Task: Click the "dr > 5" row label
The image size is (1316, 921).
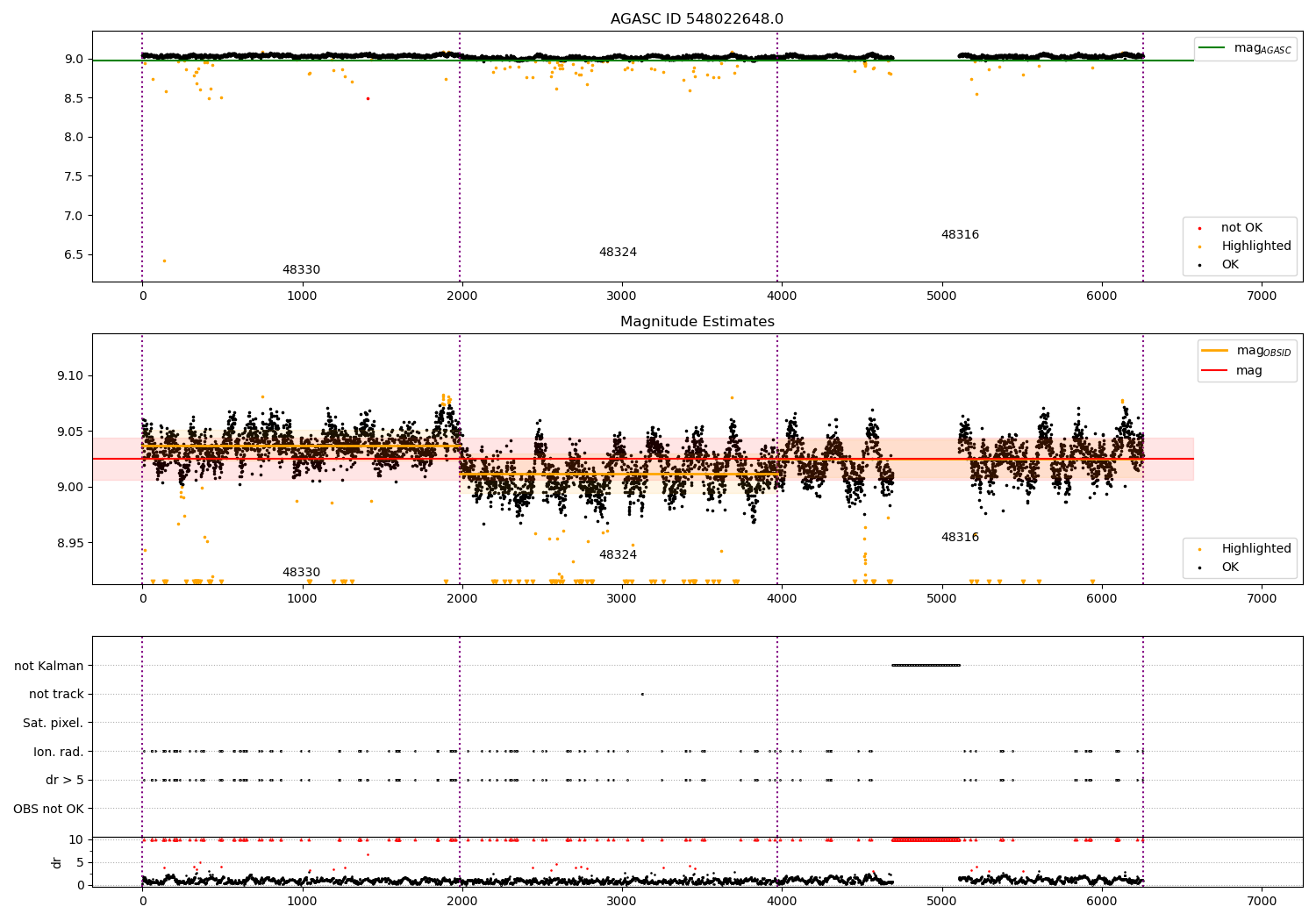Action: coord(65,781)
